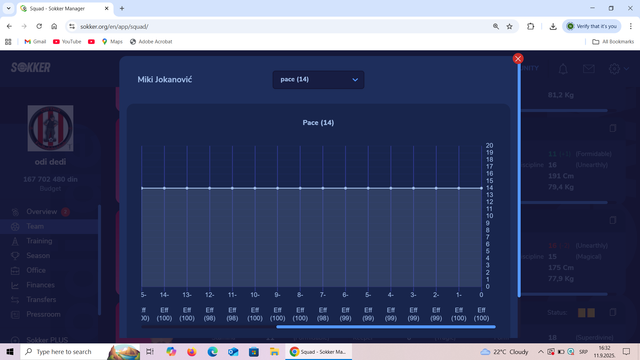
Task: Open the Adobe Acrobat bookmark
Action: click(x=151, y=42)
